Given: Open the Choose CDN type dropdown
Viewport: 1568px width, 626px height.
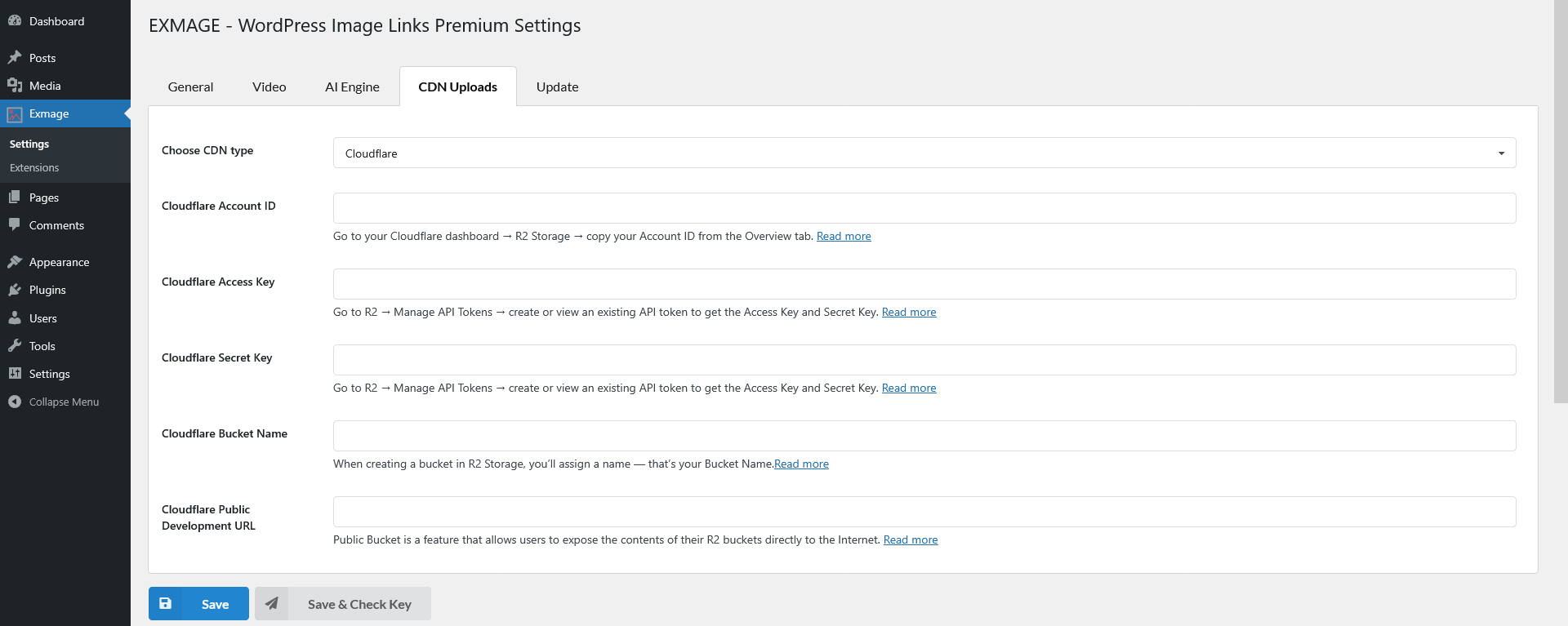Looking at the screenshot, I should tap(924, 153).
